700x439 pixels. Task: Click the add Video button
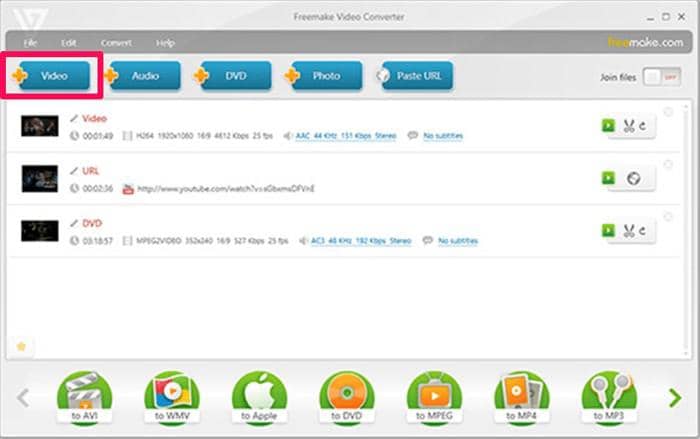pos(52,75)
